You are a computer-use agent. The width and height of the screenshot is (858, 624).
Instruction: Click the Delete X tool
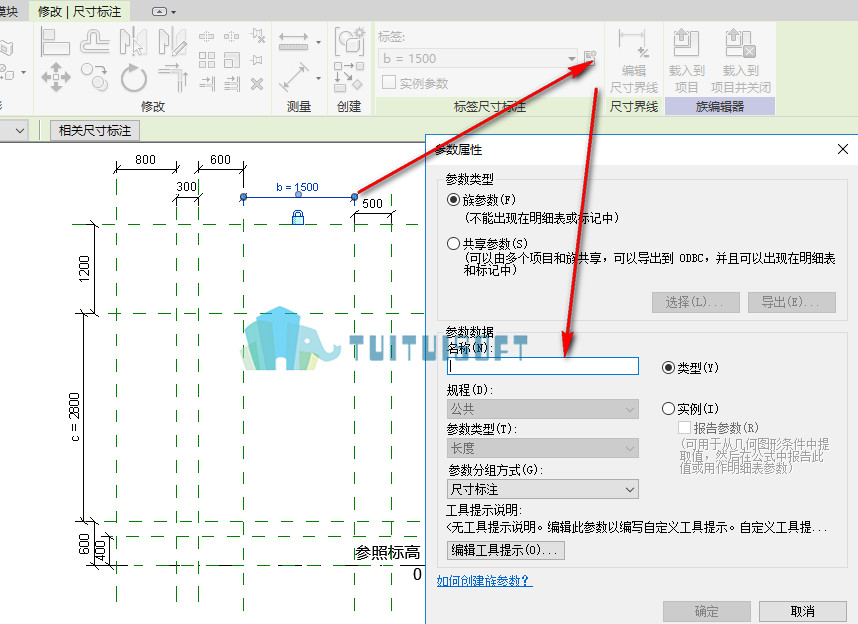click(257, 84)
